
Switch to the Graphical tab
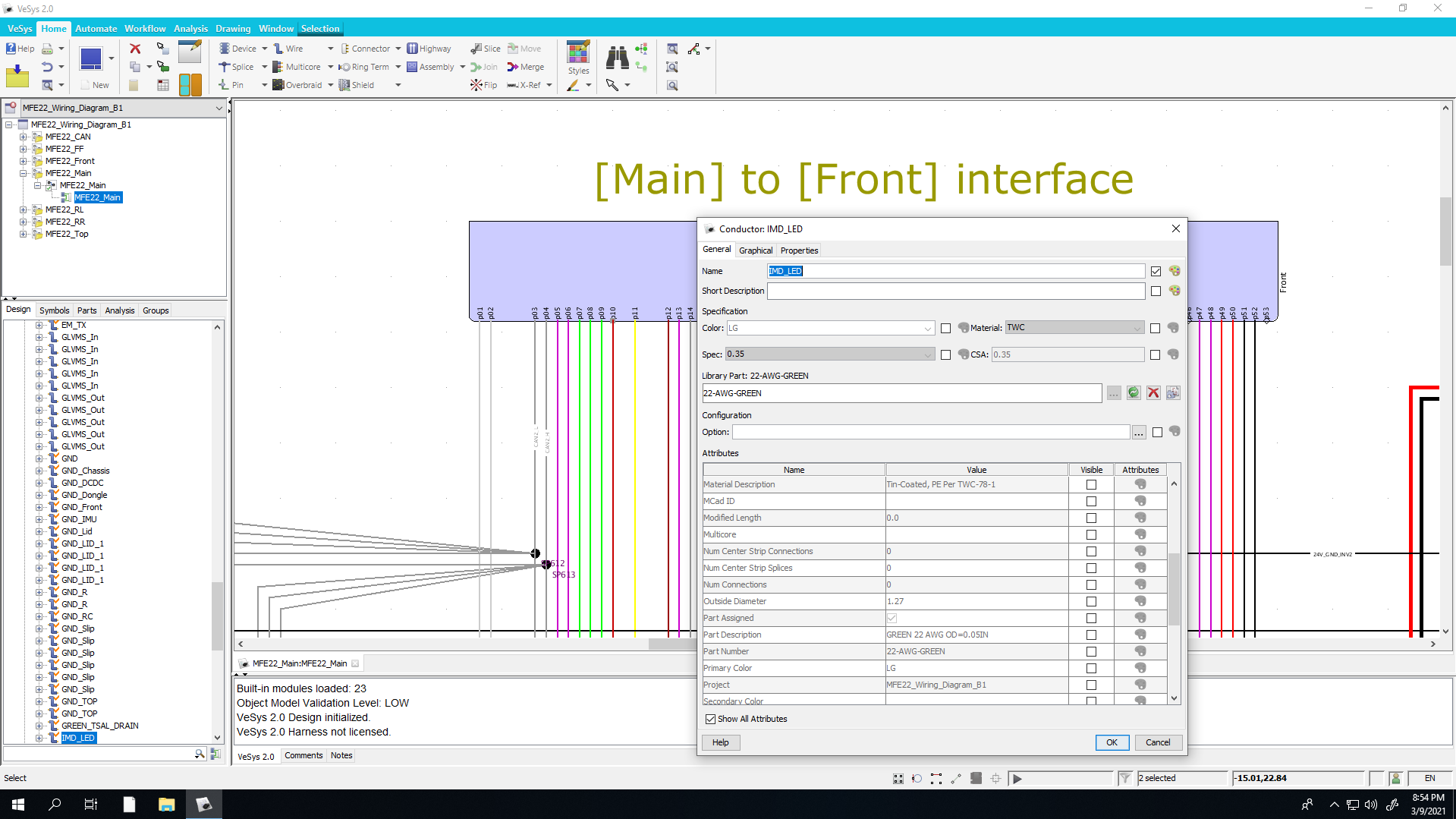coord(755,250)
